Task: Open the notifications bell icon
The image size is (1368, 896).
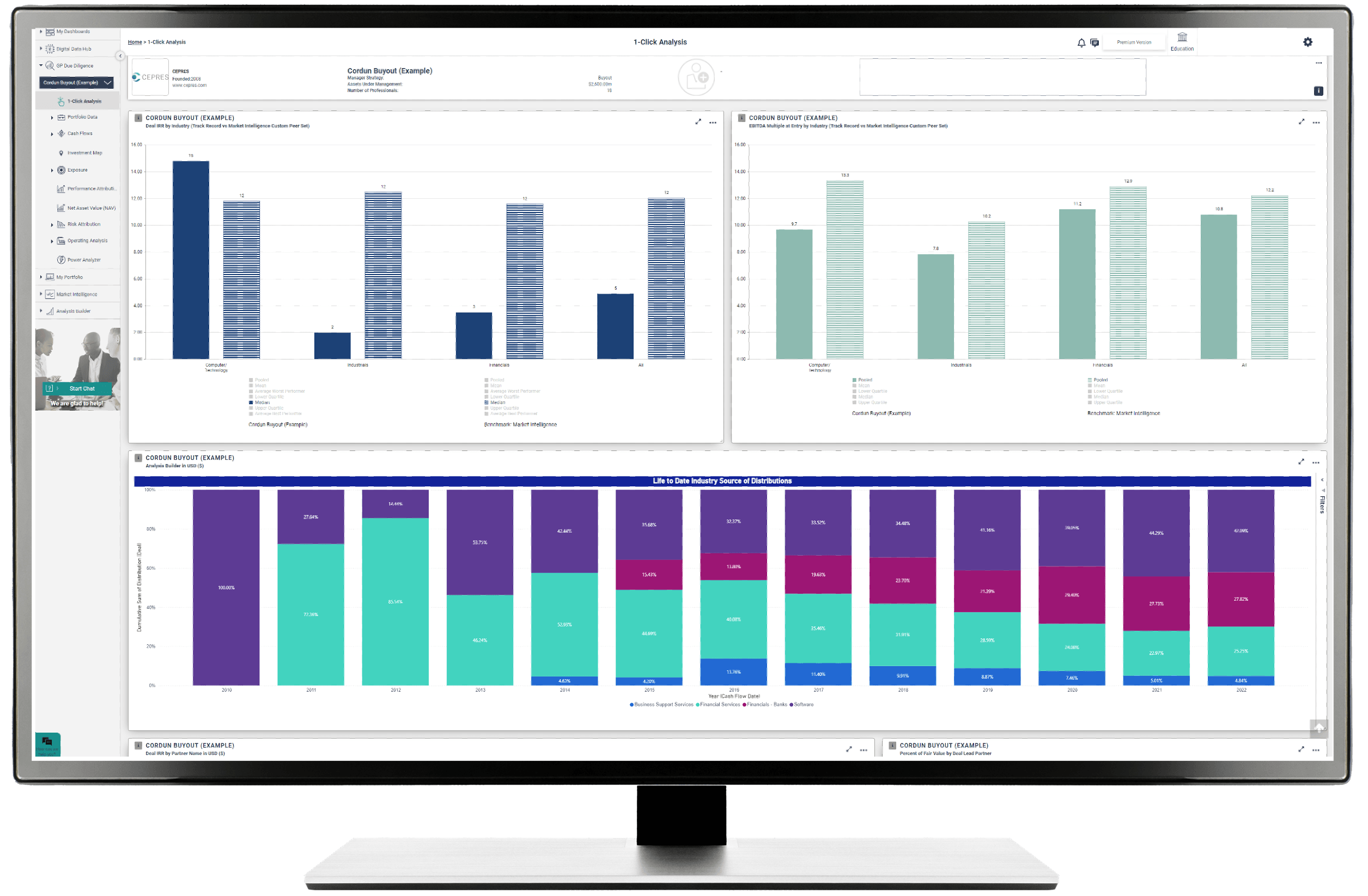Action: [1081, 42]
